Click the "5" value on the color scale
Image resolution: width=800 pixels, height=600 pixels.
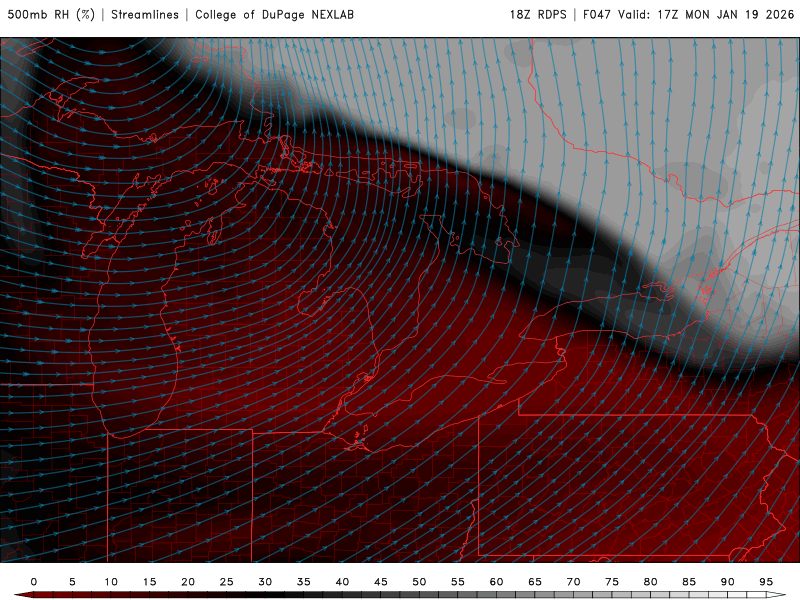click(x=72, y=582)
